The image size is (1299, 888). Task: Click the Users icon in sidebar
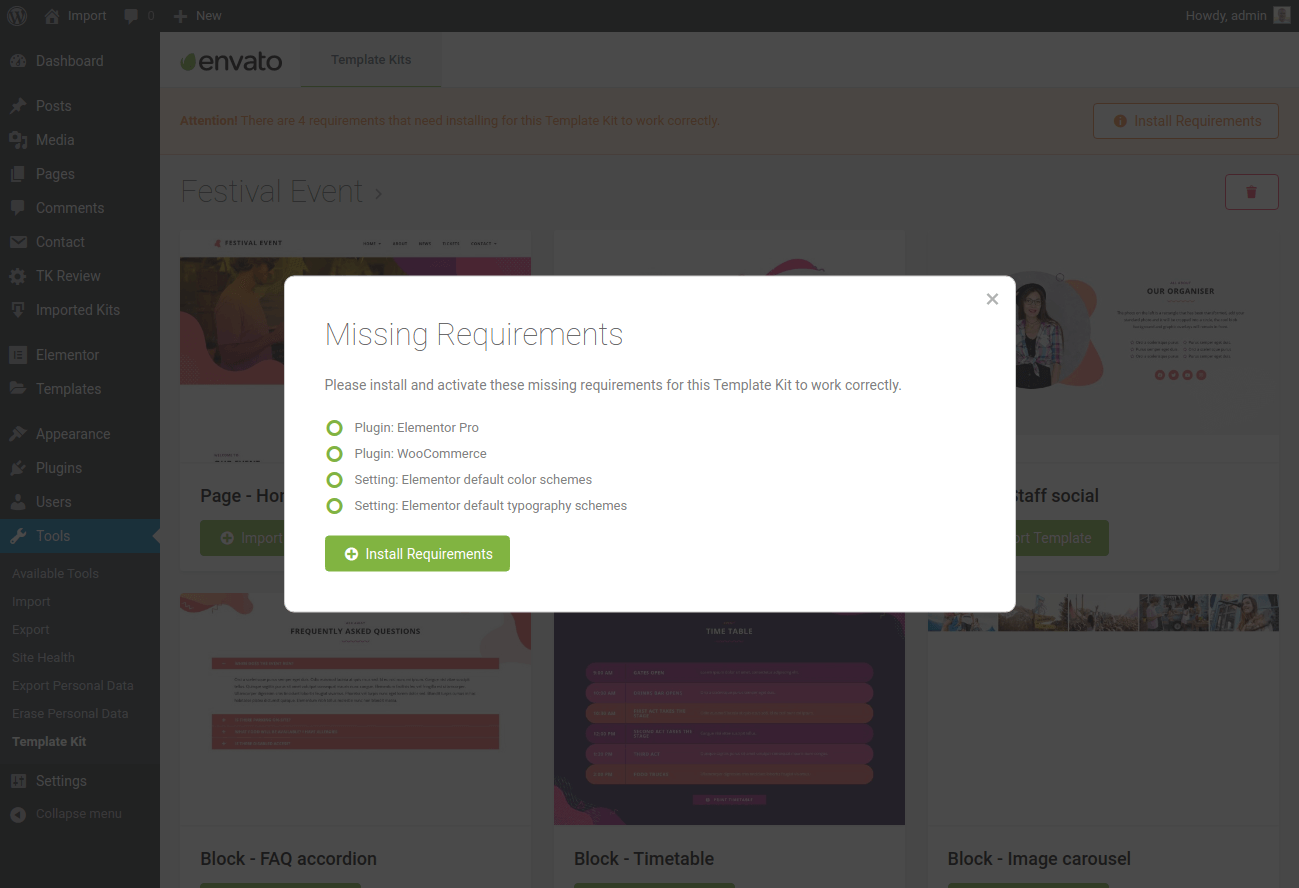coord(18,502)
